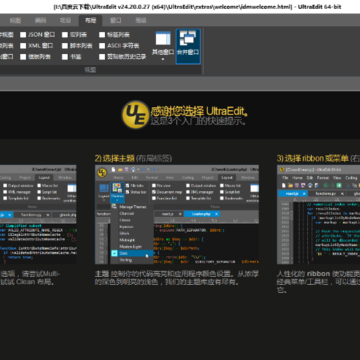Switch to the 高级 ribbon tab

141,21
